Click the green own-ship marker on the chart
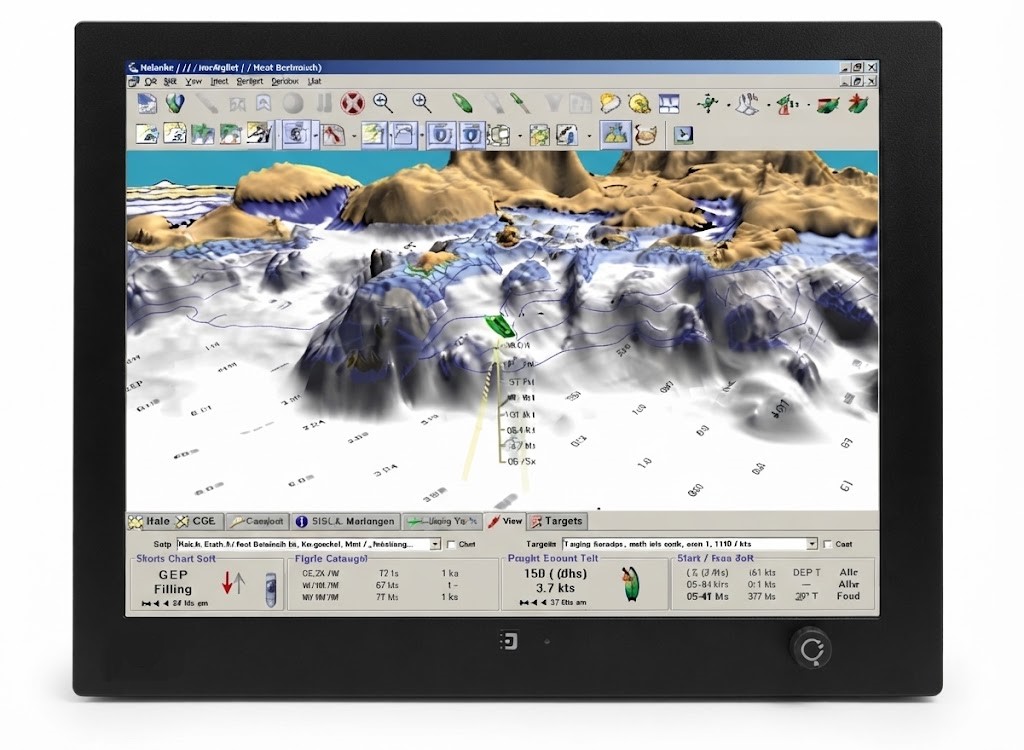1024x750 pixels. (500, 325)
